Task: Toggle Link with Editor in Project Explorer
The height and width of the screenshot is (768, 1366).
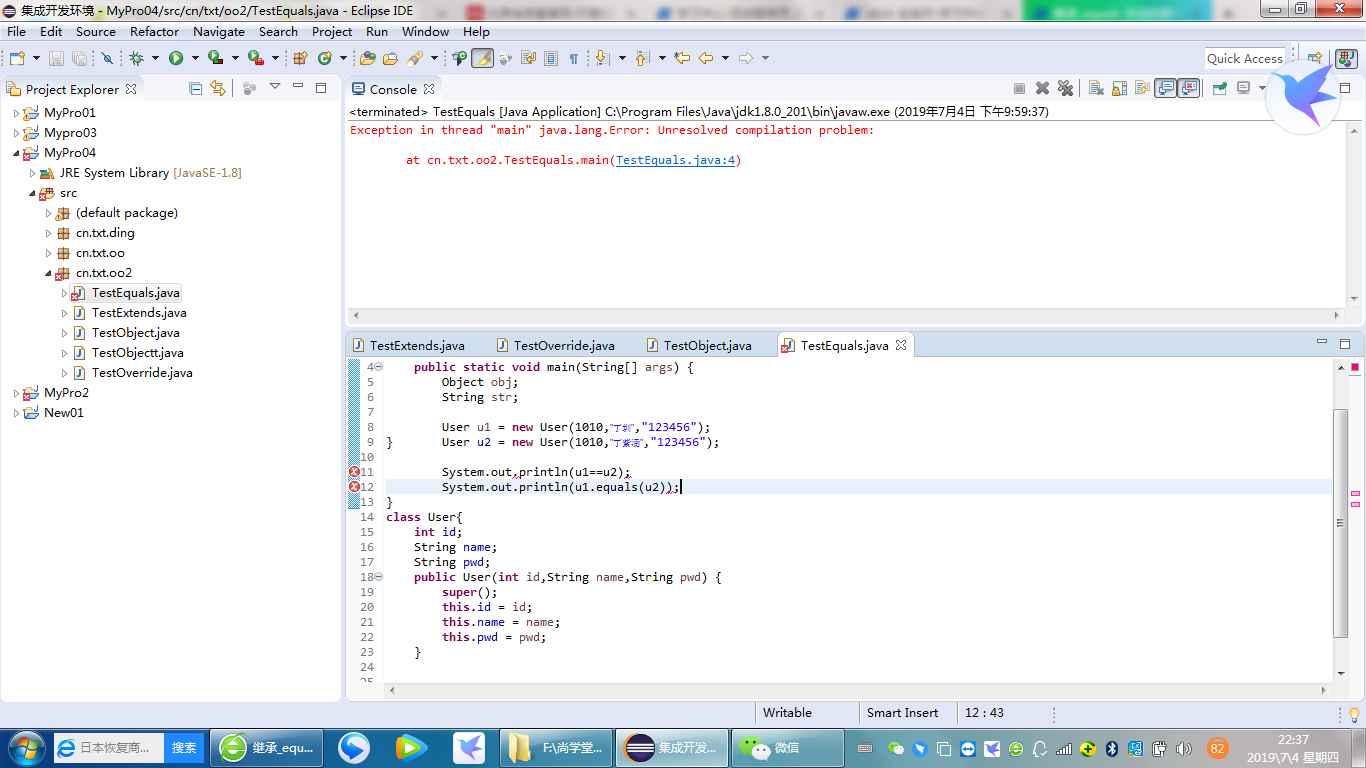Action: pos(217,88)
